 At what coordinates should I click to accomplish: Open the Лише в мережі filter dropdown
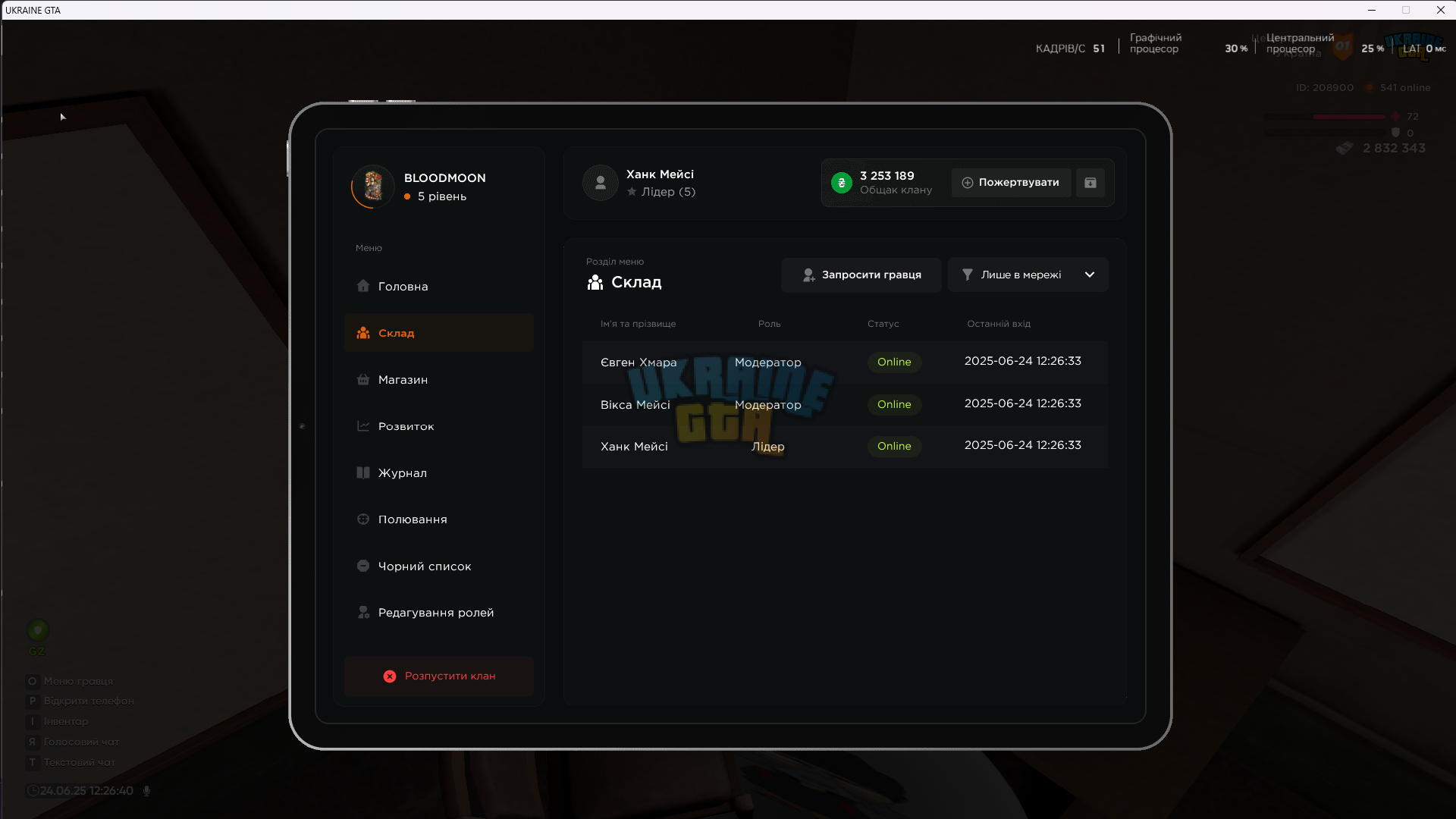[1028, 275]
